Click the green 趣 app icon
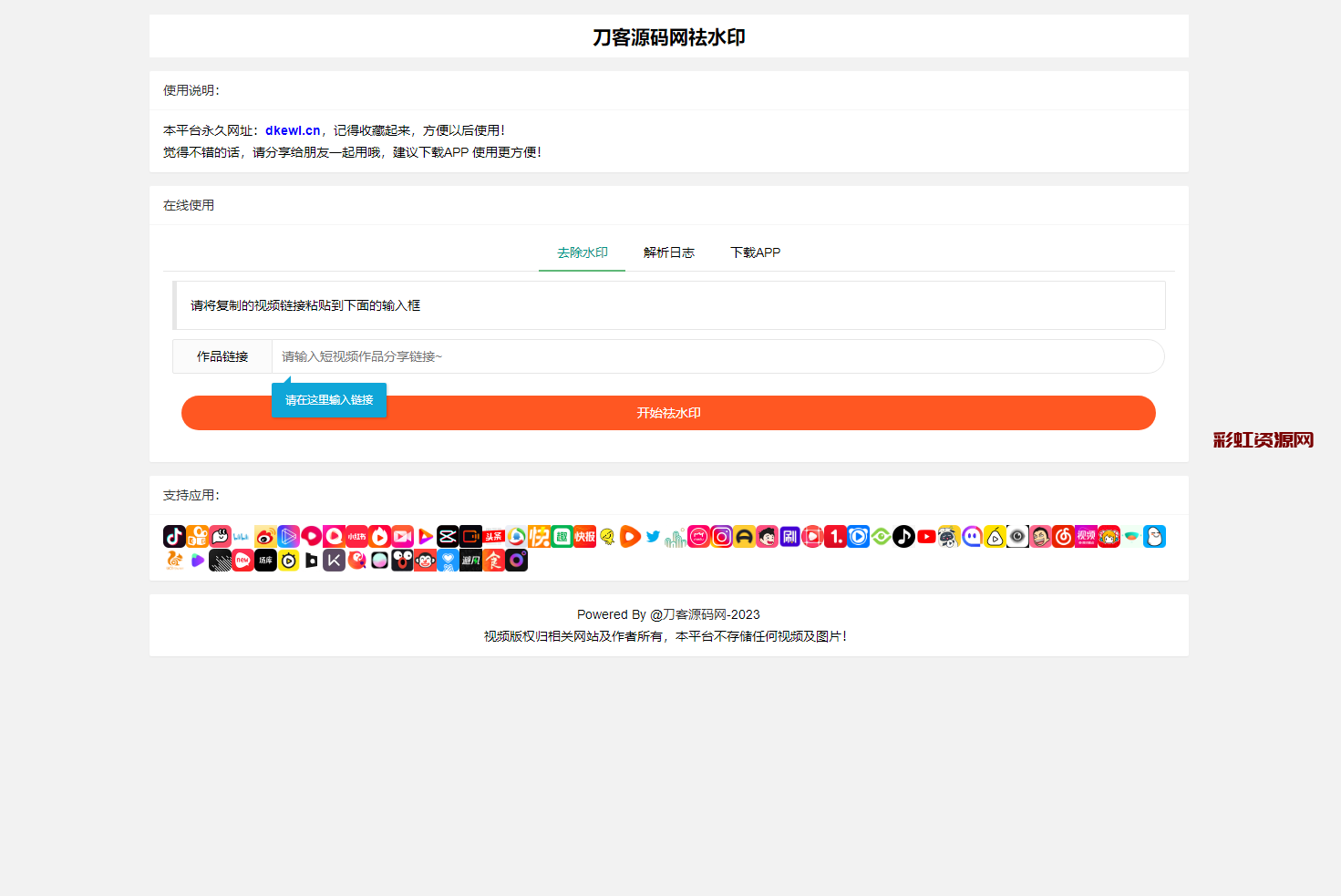The width and height of the screenshot is (1341, 896). coord(562,537)
